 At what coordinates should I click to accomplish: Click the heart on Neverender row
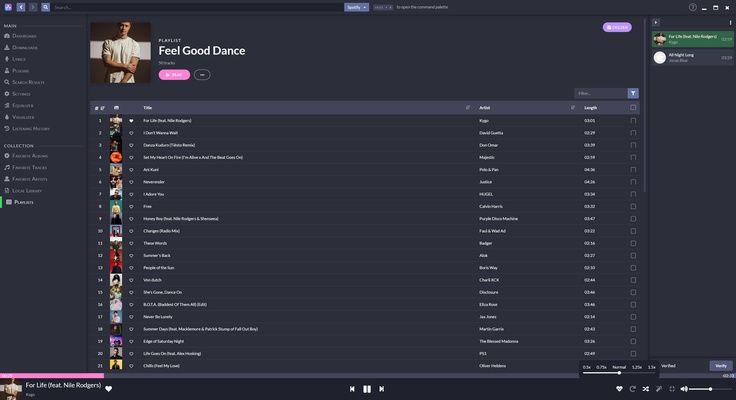pyautogui.click(x=131, y=182)
